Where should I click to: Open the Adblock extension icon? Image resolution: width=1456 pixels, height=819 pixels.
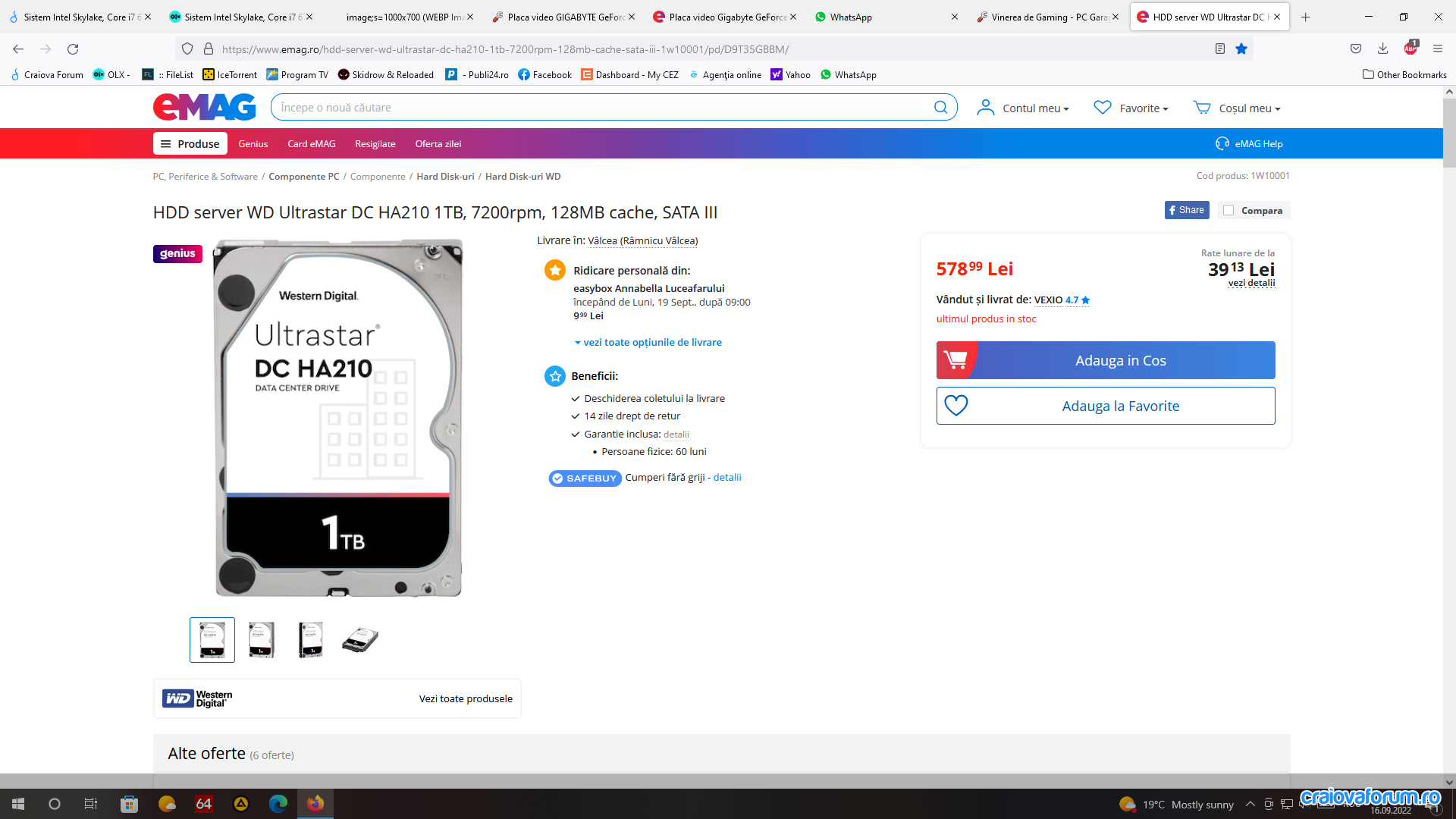click(x=1410, y=49)
